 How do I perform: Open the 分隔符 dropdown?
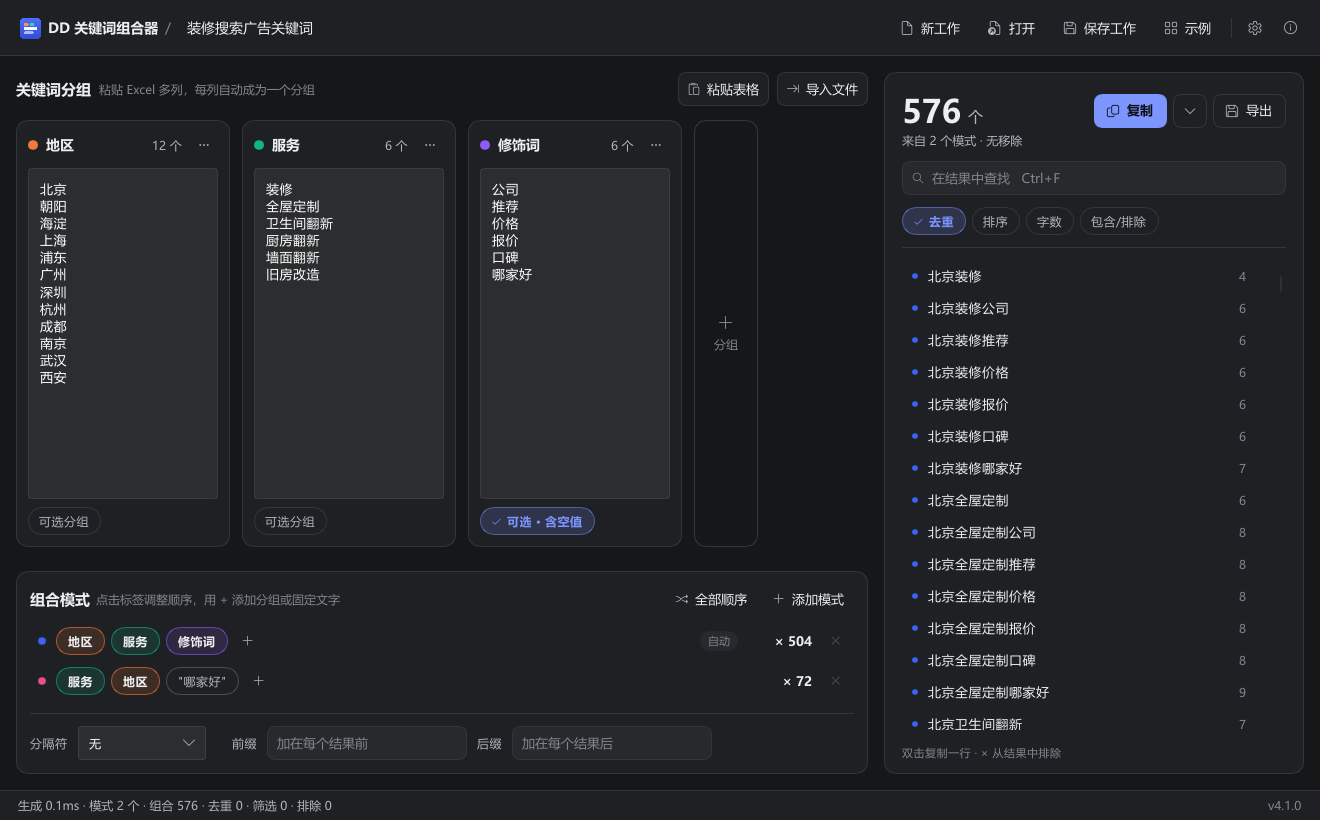tap(142, 743)
